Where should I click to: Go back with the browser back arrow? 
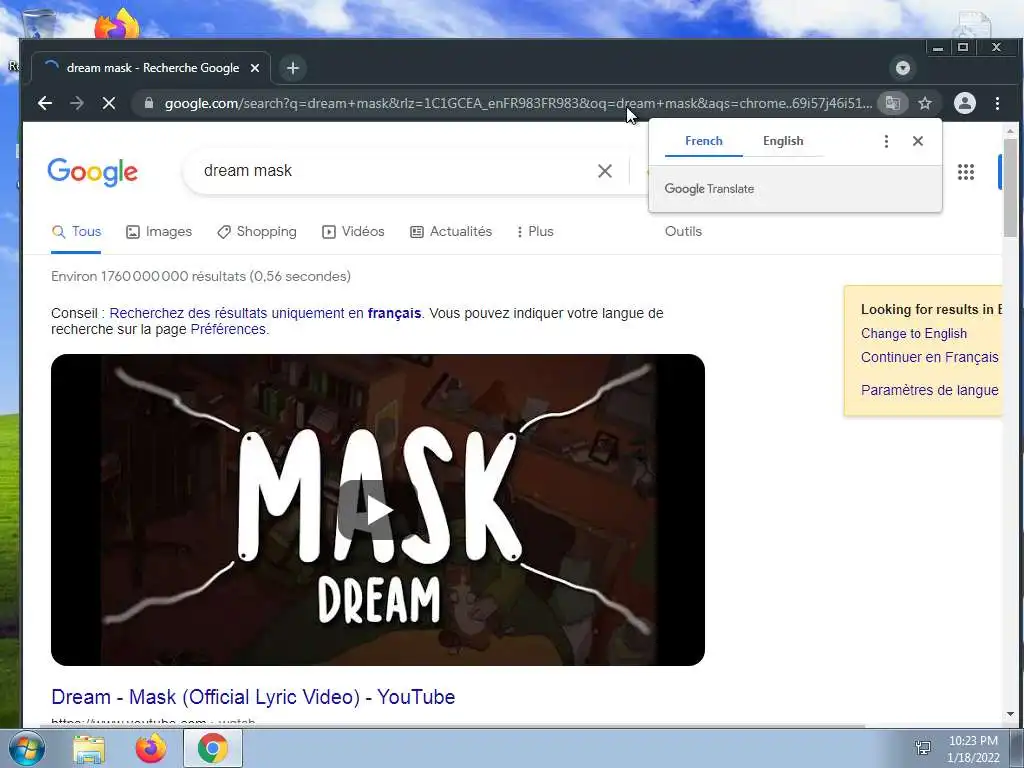click(x=44, y=103)
